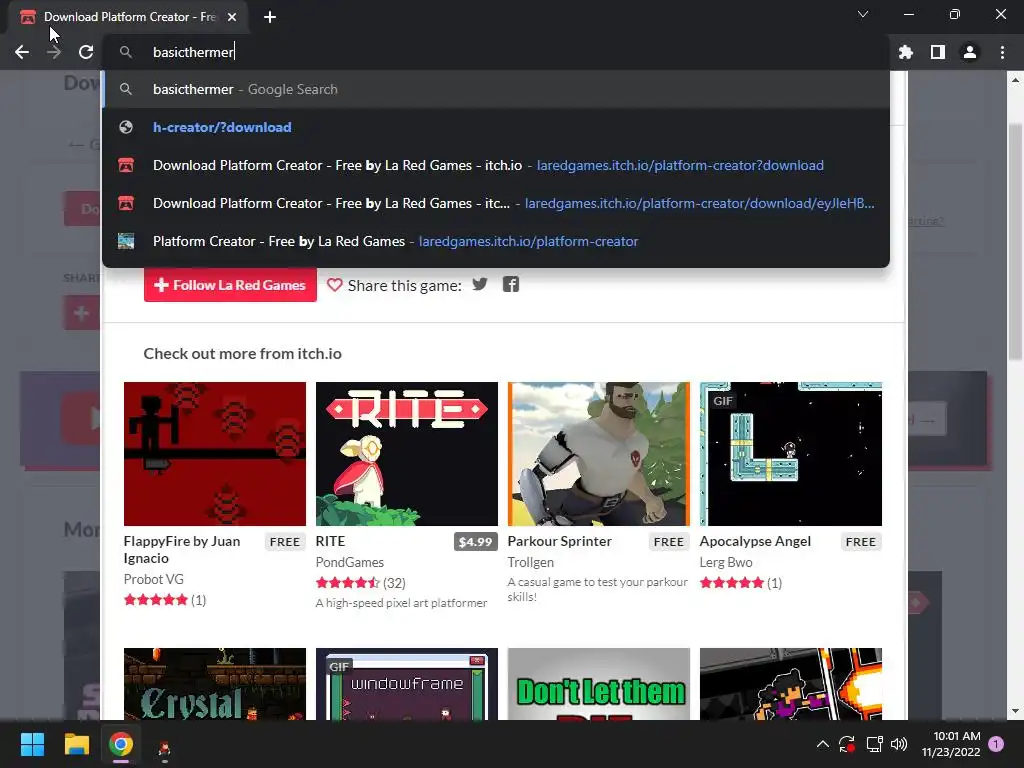Open the Crystal game thumbnail

(x=215, y=684)
